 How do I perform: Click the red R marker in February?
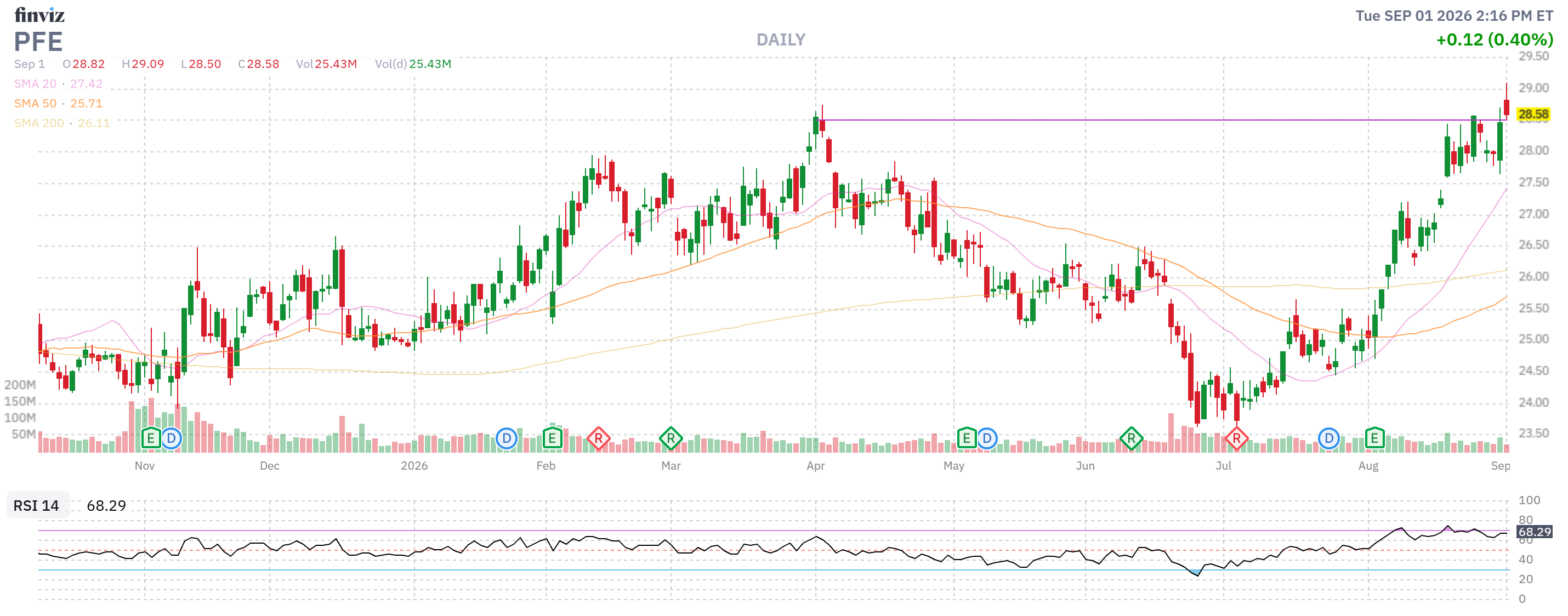[598, 438]
